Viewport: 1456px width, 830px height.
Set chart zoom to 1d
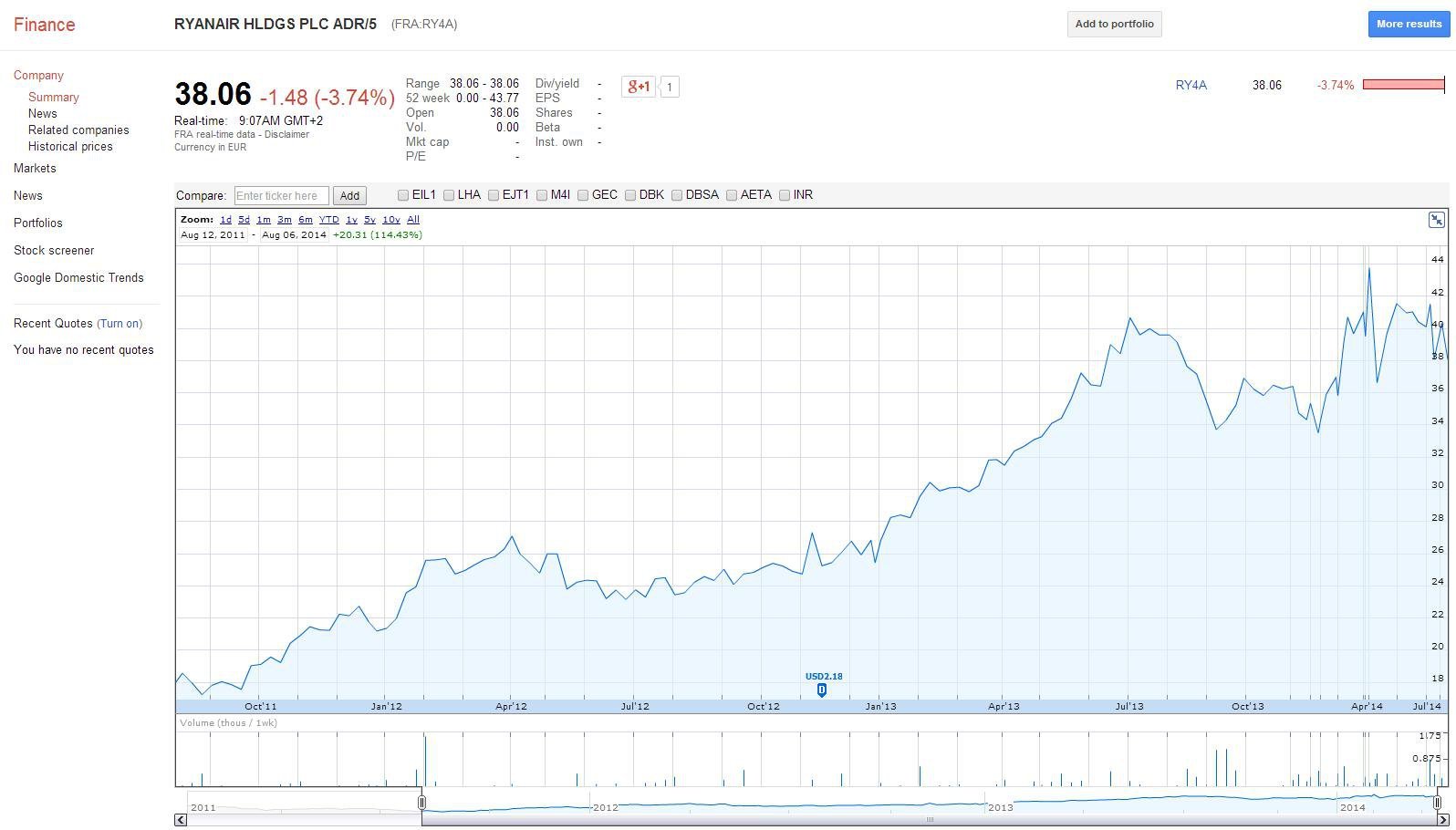[x=225, y=220]
